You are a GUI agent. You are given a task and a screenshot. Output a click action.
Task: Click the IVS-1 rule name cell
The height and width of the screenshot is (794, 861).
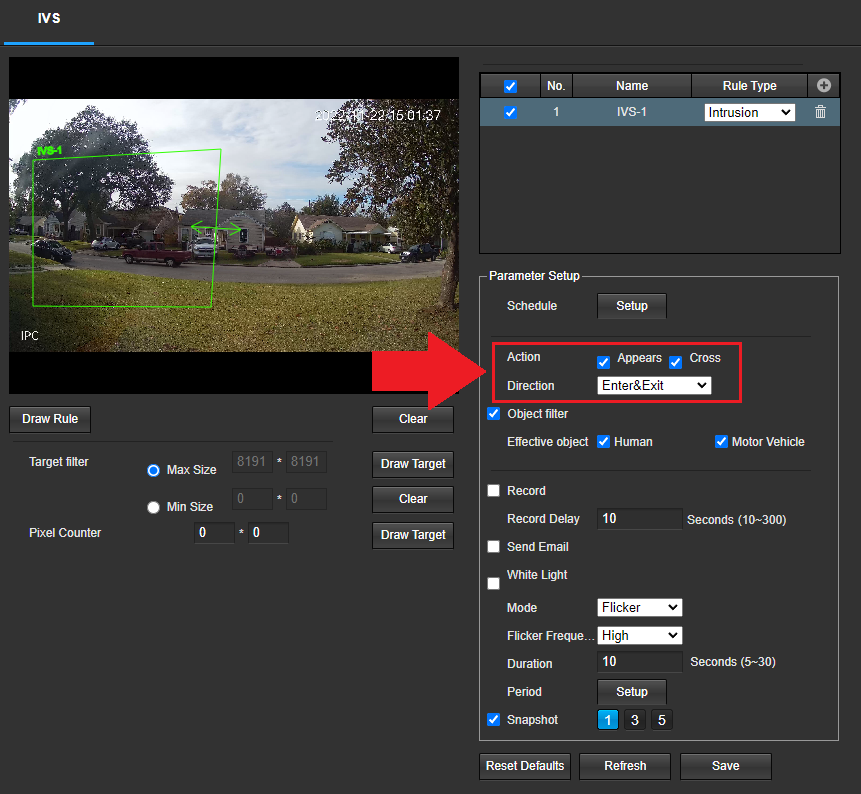(x=631, y=112)
